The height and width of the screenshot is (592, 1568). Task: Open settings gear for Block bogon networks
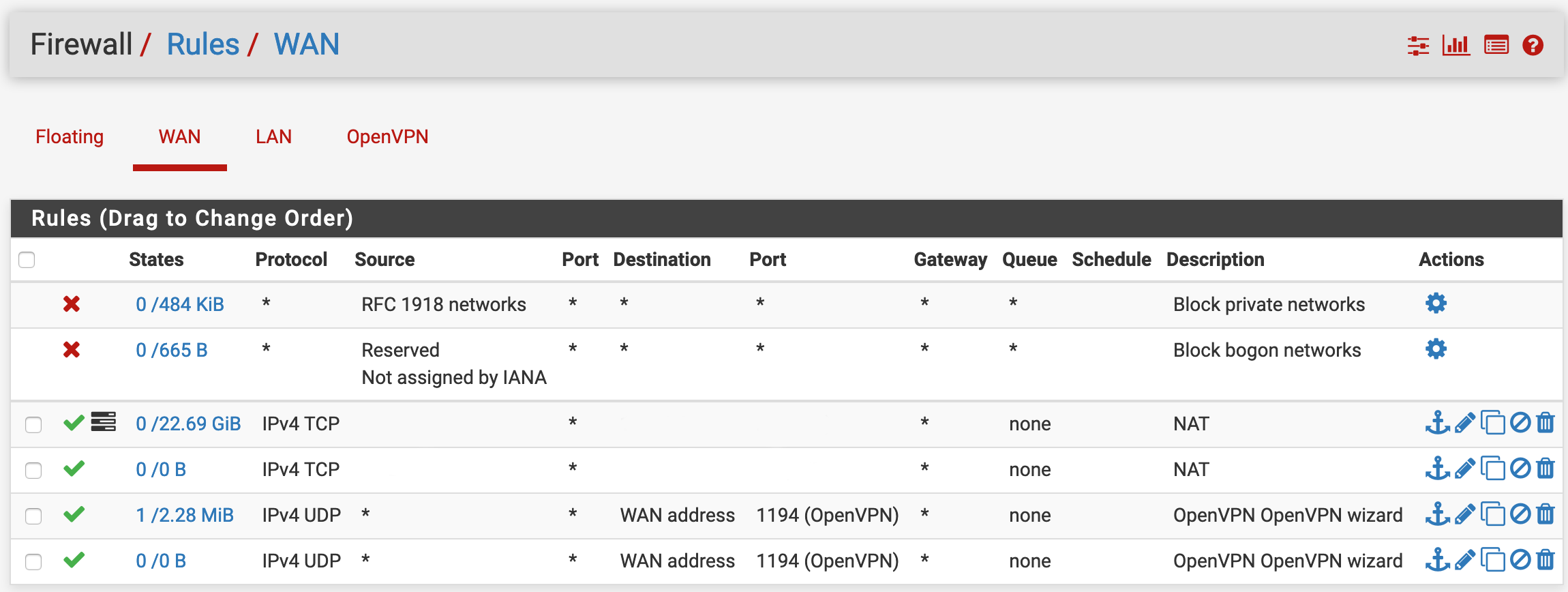[1436, 349]
